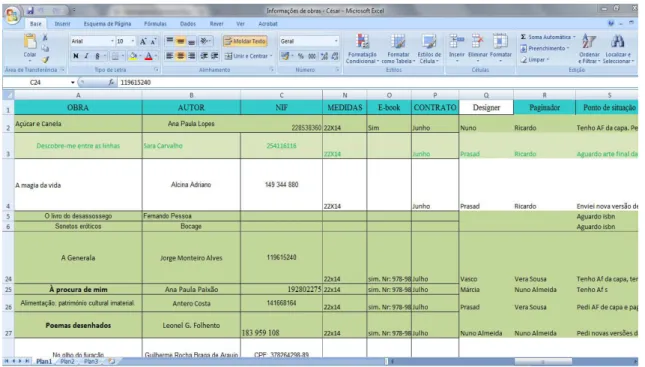Open the font size 10 dropdown
The width and height of the screenshot is (645, 367).
pyautogui.click(x=132, y=41)
